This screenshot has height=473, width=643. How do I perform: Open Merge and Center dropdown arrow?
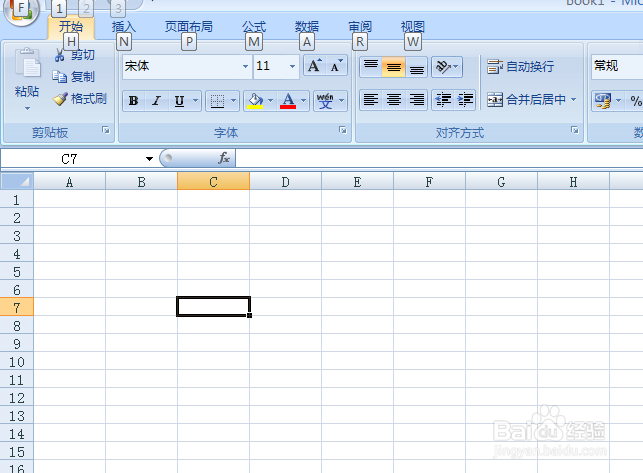573,100
